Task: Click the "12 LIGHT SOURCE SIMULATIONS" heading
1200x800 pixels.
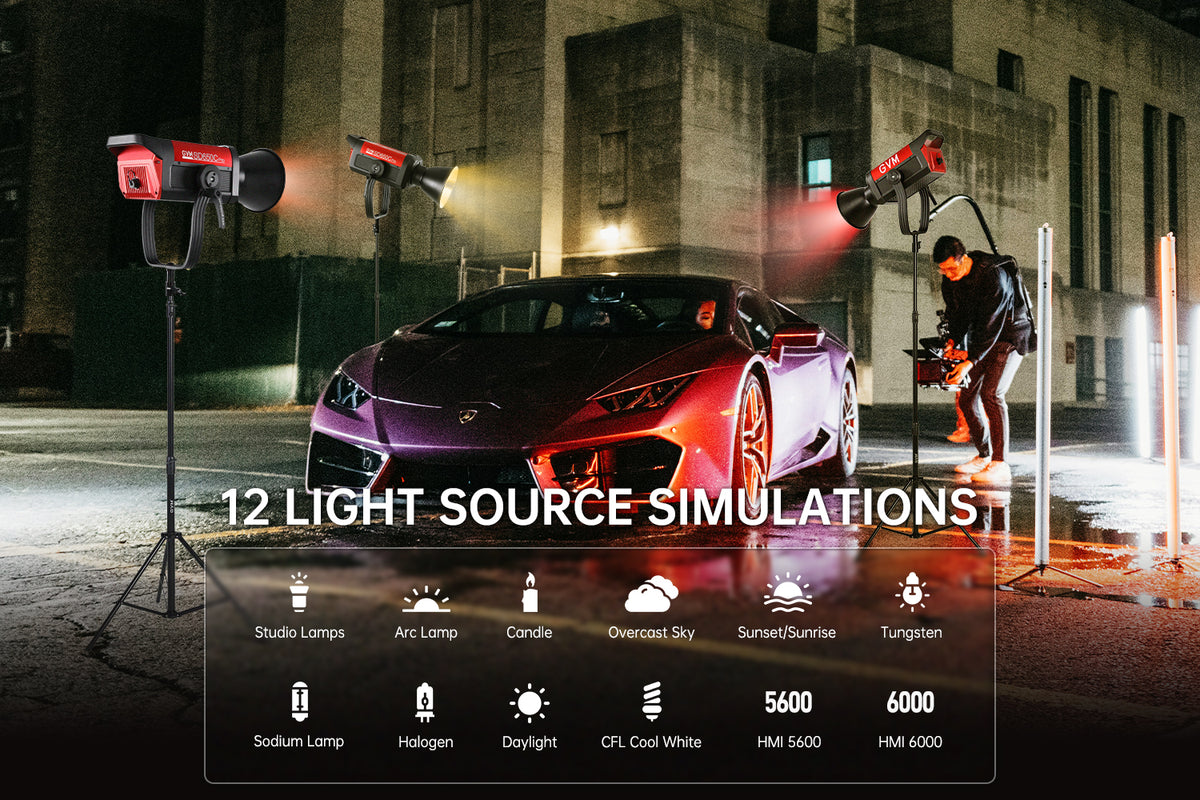Action: pos(598,507)
